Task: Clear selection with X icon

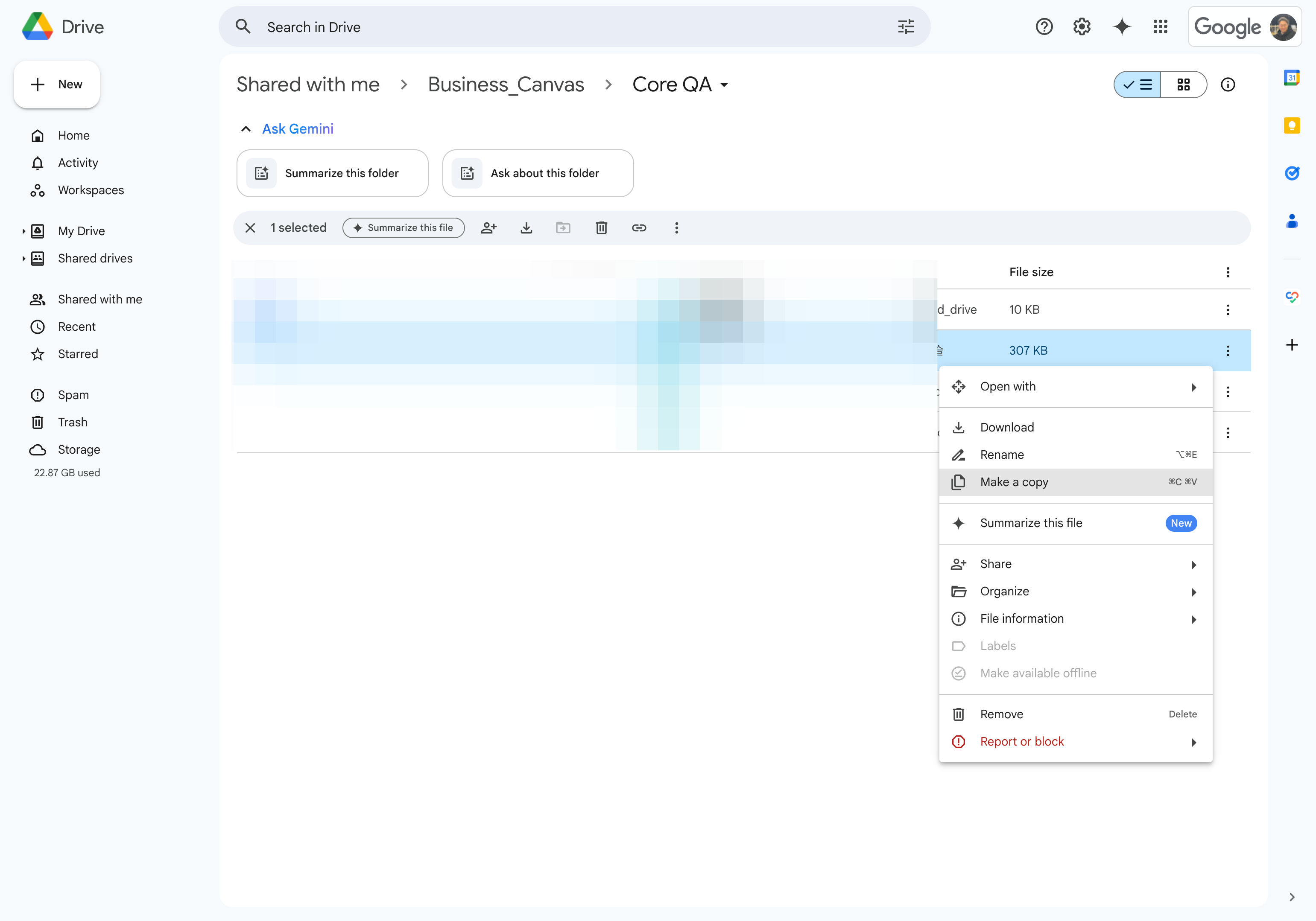Action: (250, 228)
